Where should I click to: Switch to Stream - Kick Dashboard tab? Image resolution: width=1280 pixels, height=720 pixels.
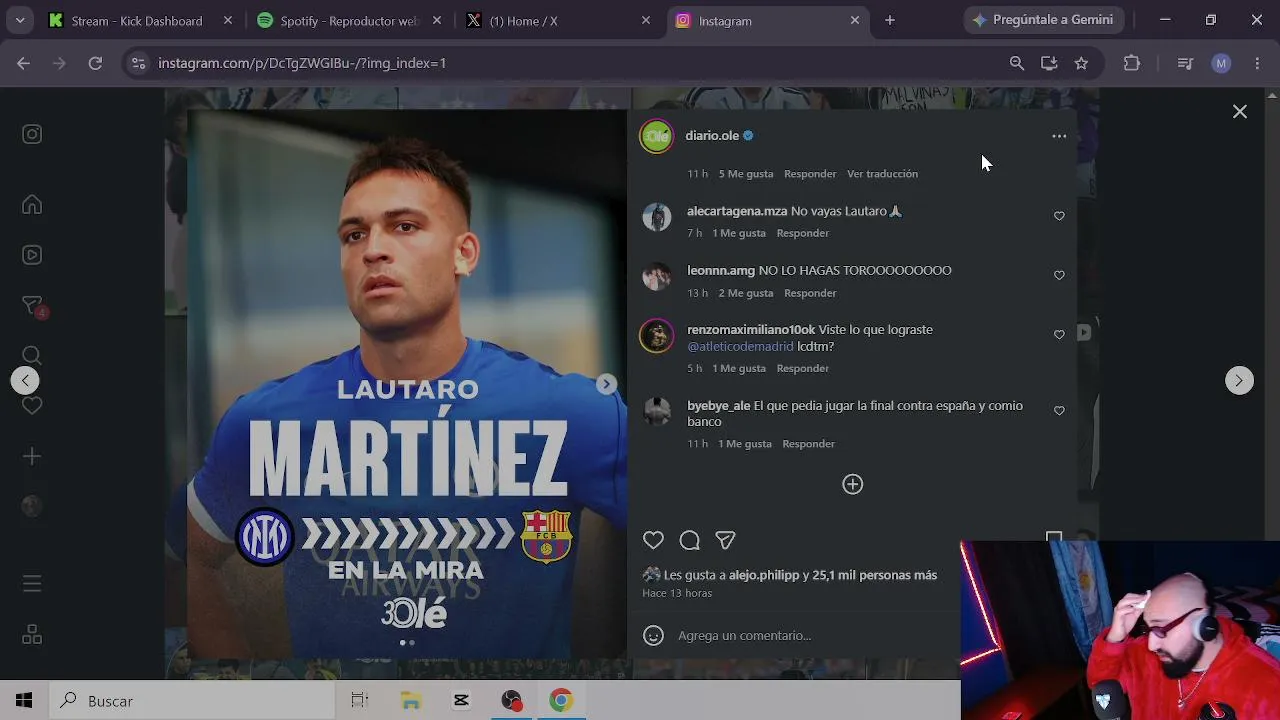137,20
